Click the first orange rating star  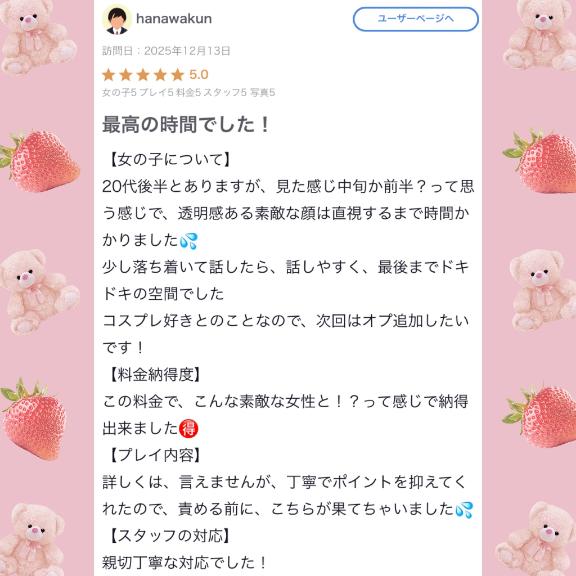(x=109, y=75)
